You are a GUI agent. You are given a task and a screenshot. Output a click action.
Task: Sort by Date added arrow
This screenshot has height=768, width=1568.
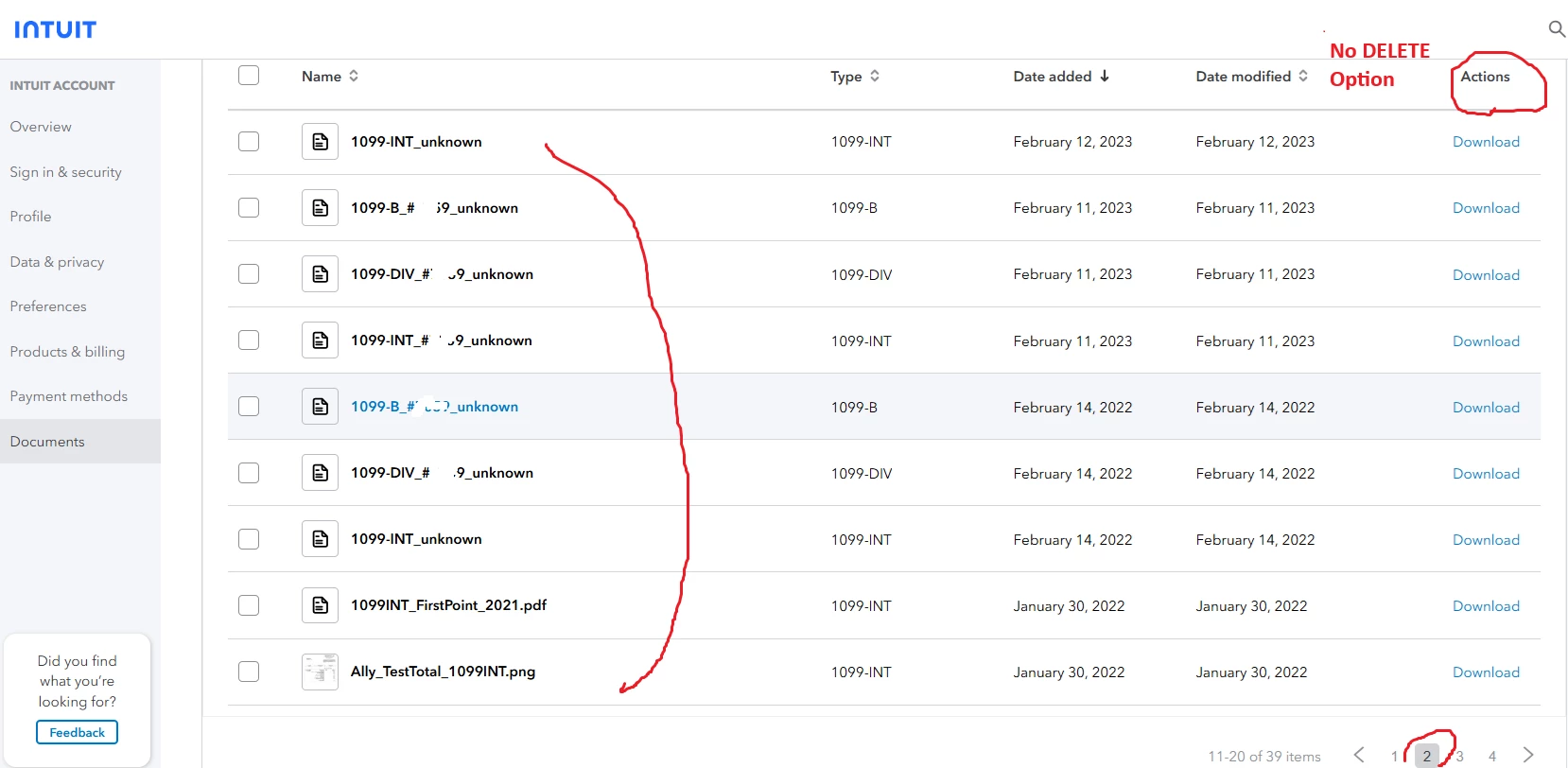click(1104, 76)
